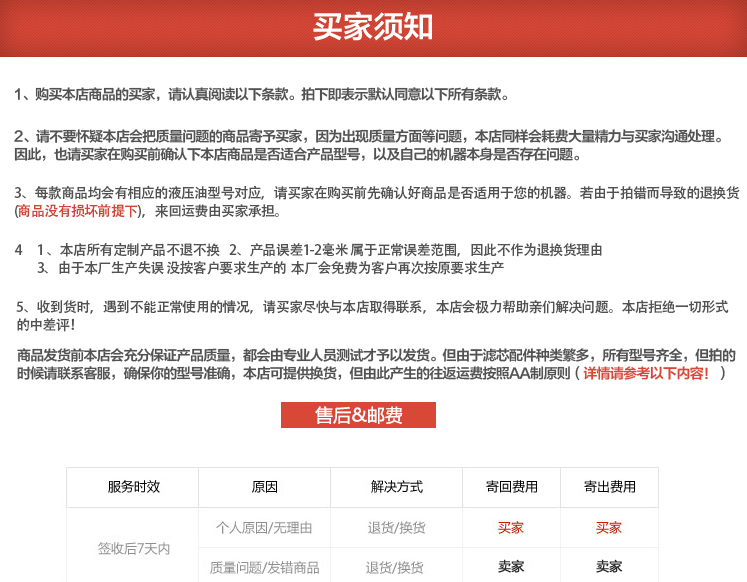The image size is (747, 582).
Task: Click the line 本店所有定制产品不退不换
Action: click(128, 250)
